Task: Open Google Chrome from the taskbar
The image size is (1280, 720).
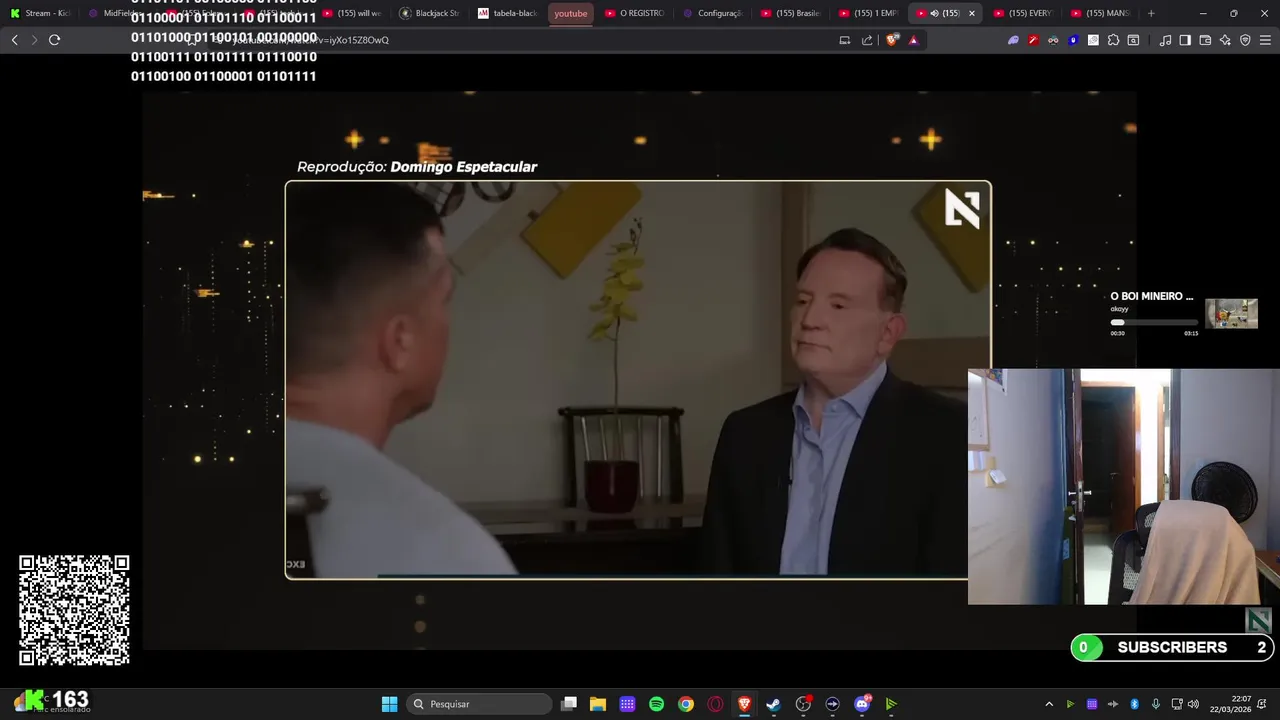Action: 685,704
